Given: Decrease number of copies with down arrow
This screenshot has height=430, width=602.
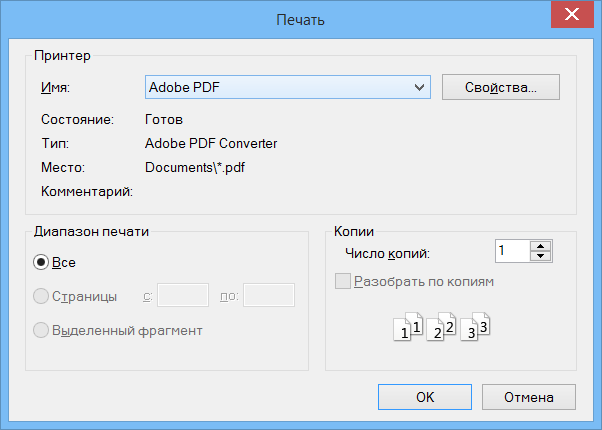Looking at the screenshot, I should pyautogui.click(x=541, y=256).
